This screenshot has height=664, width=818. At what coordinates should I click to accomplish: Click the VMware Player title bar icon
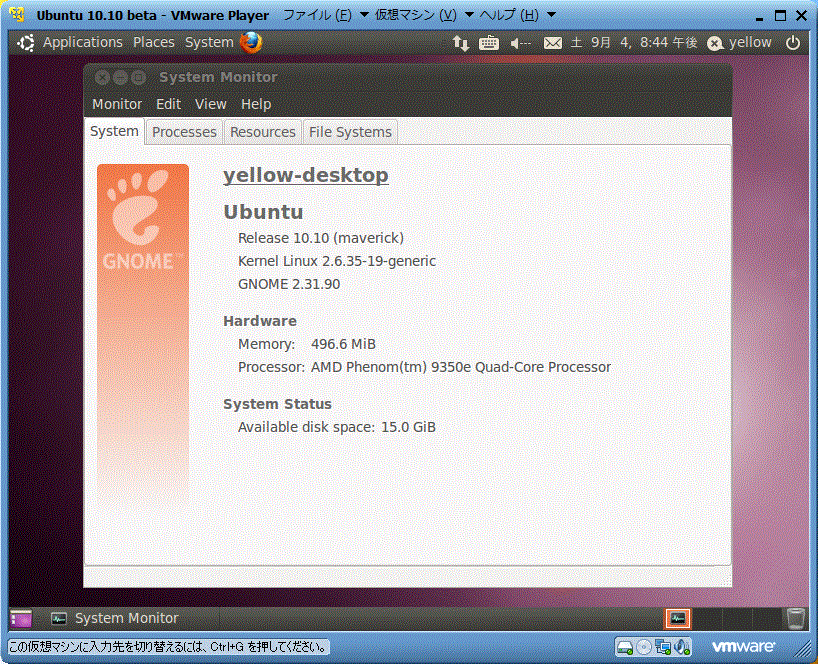tap(17, 15)
